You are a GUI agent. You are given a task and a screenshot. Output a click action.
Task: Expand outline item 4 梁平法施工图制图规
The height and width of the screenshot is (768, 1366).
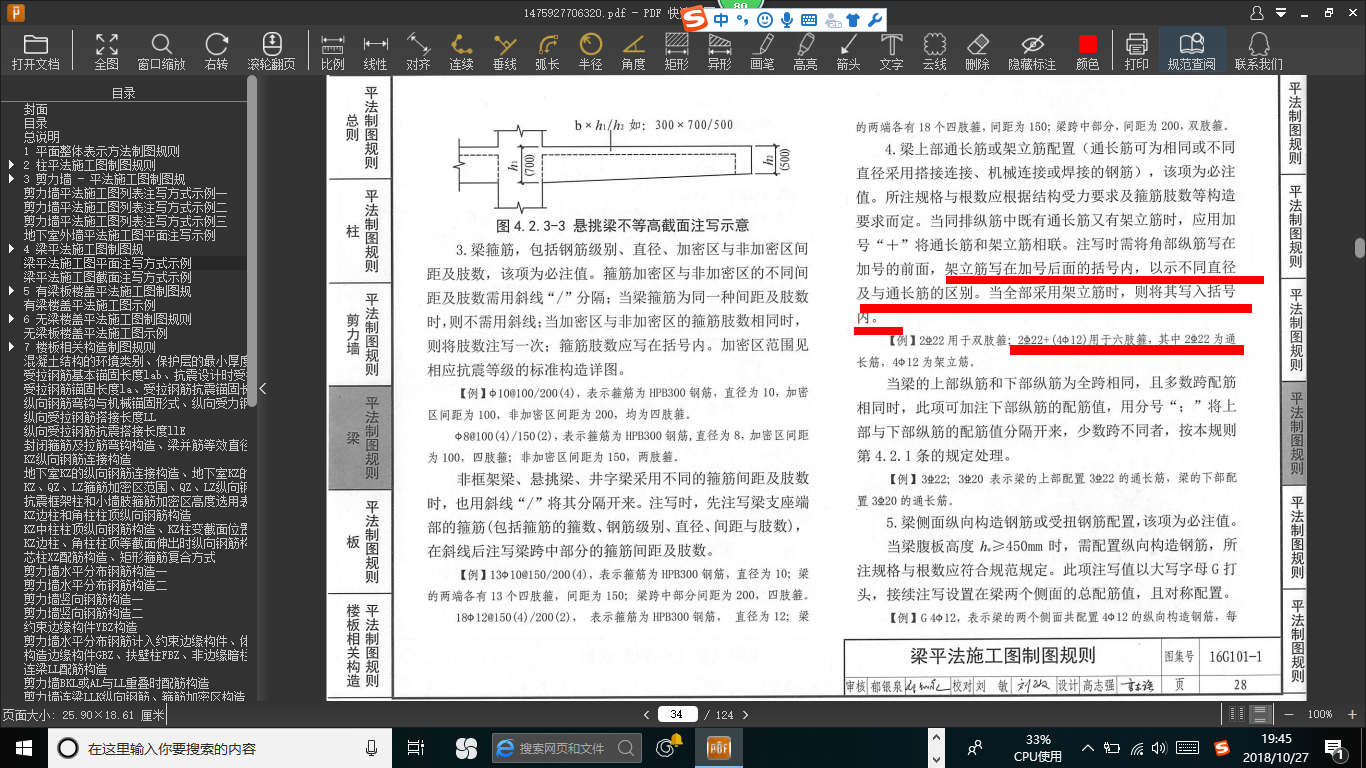pyautogui.click(x=10, y=249)
